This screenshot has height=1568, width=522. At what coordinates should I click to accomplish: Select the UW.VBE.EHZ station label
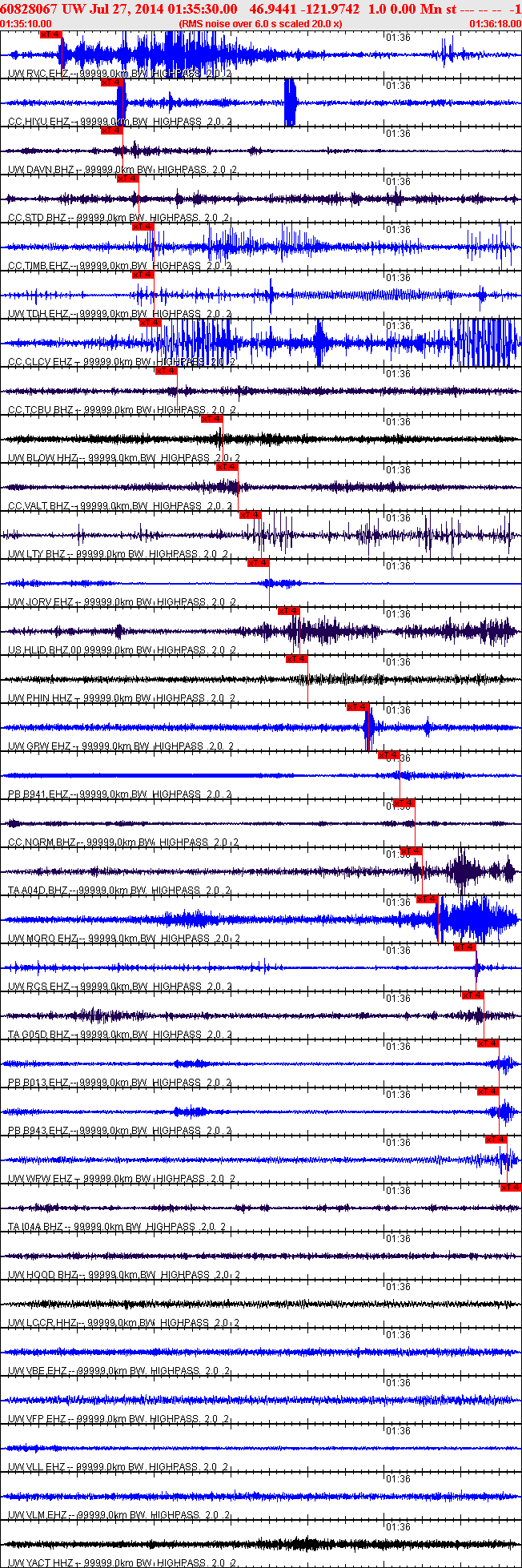(38, 1370)
